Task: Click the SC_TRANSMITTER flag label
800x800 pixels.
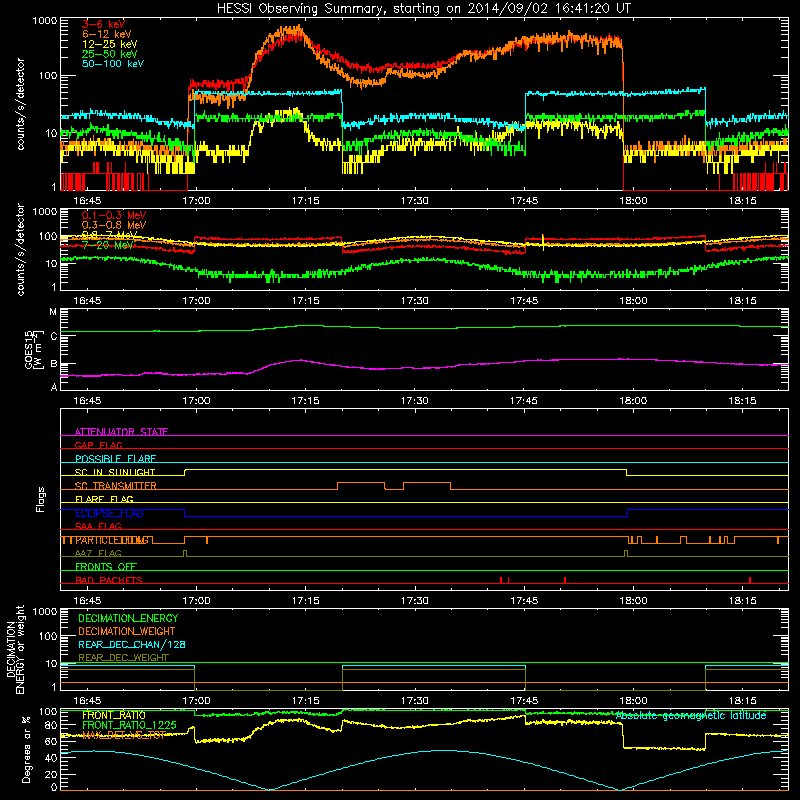Action: tap(115, 486)
